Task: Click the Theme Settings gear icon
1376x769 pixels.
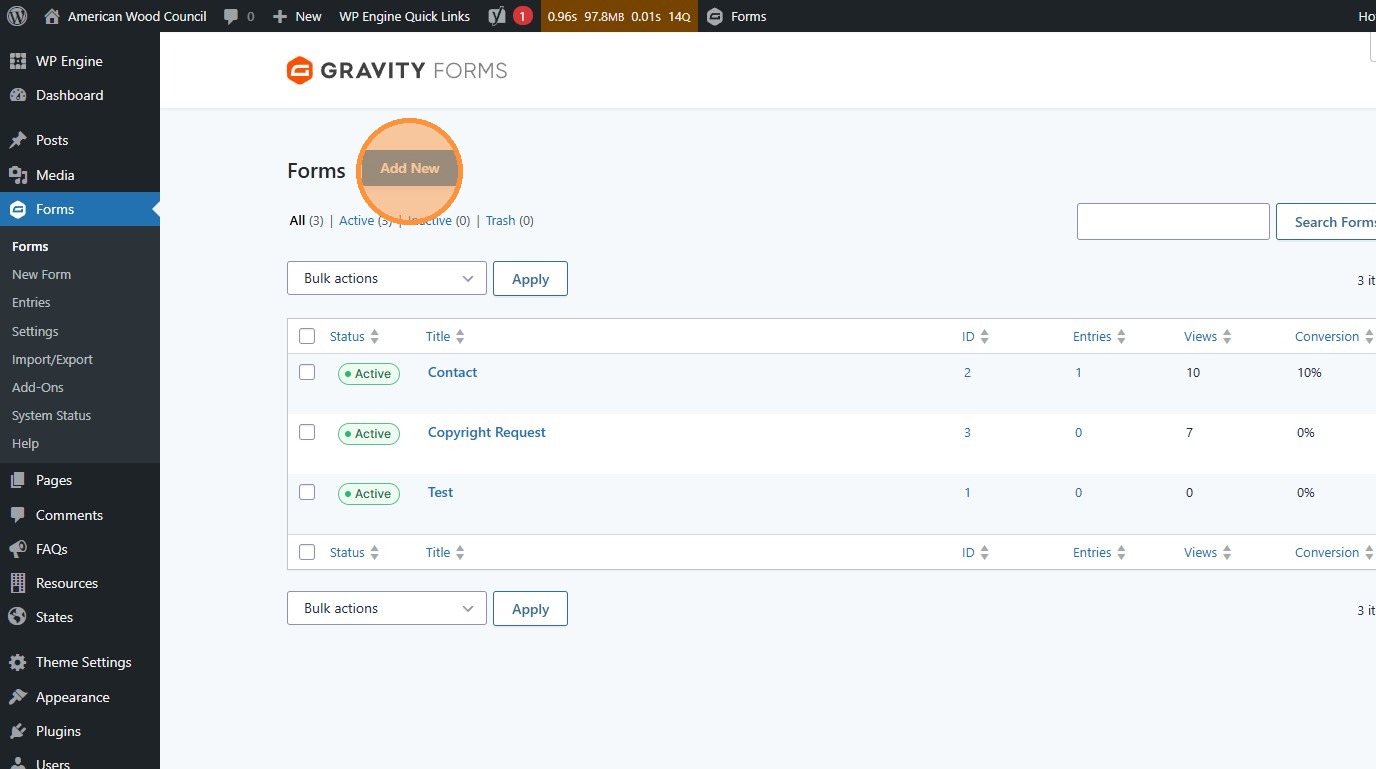Action: pos(17,662)
